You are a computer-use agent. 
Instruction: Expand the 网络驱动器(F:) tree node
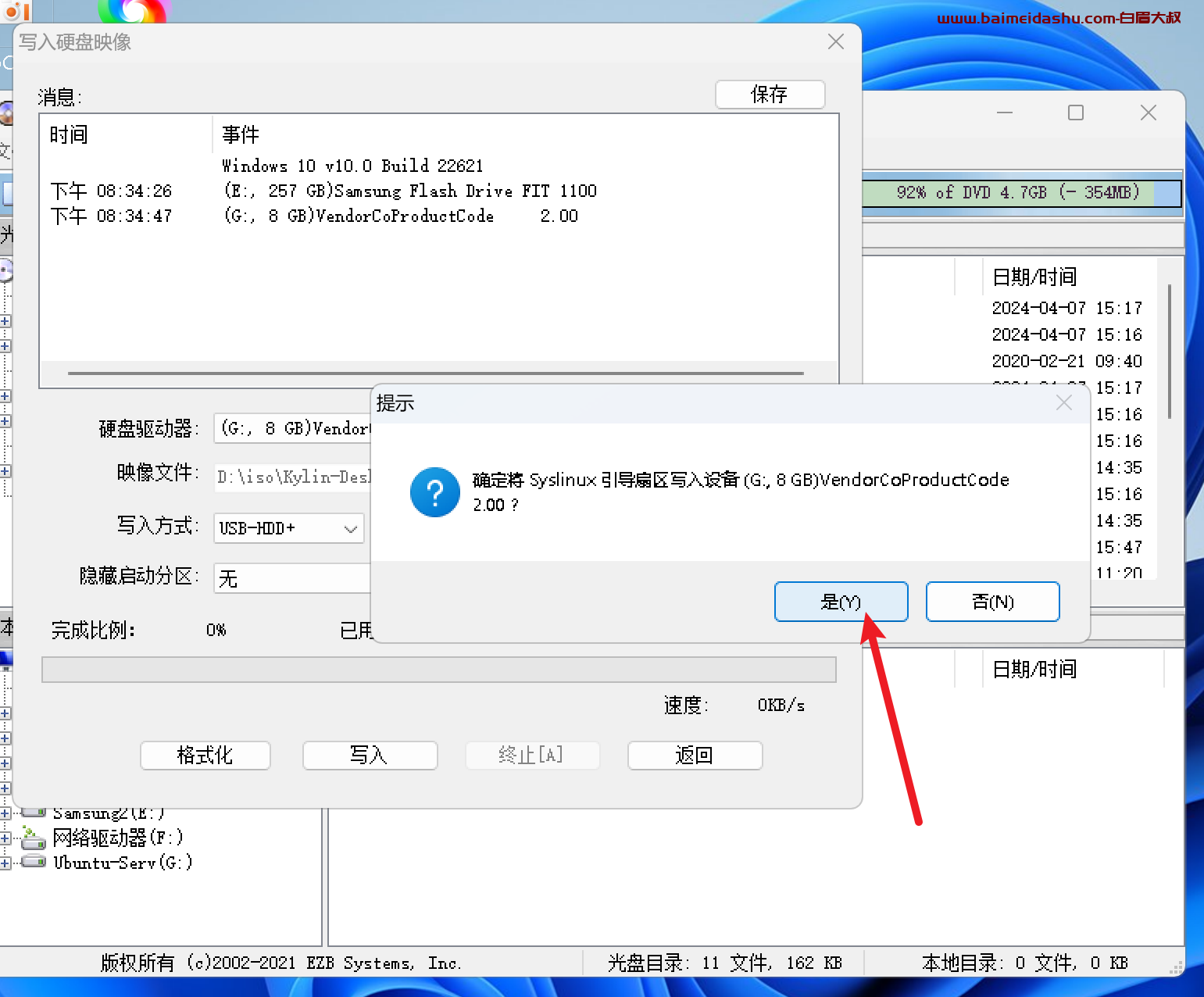click(x=5, y=838)
